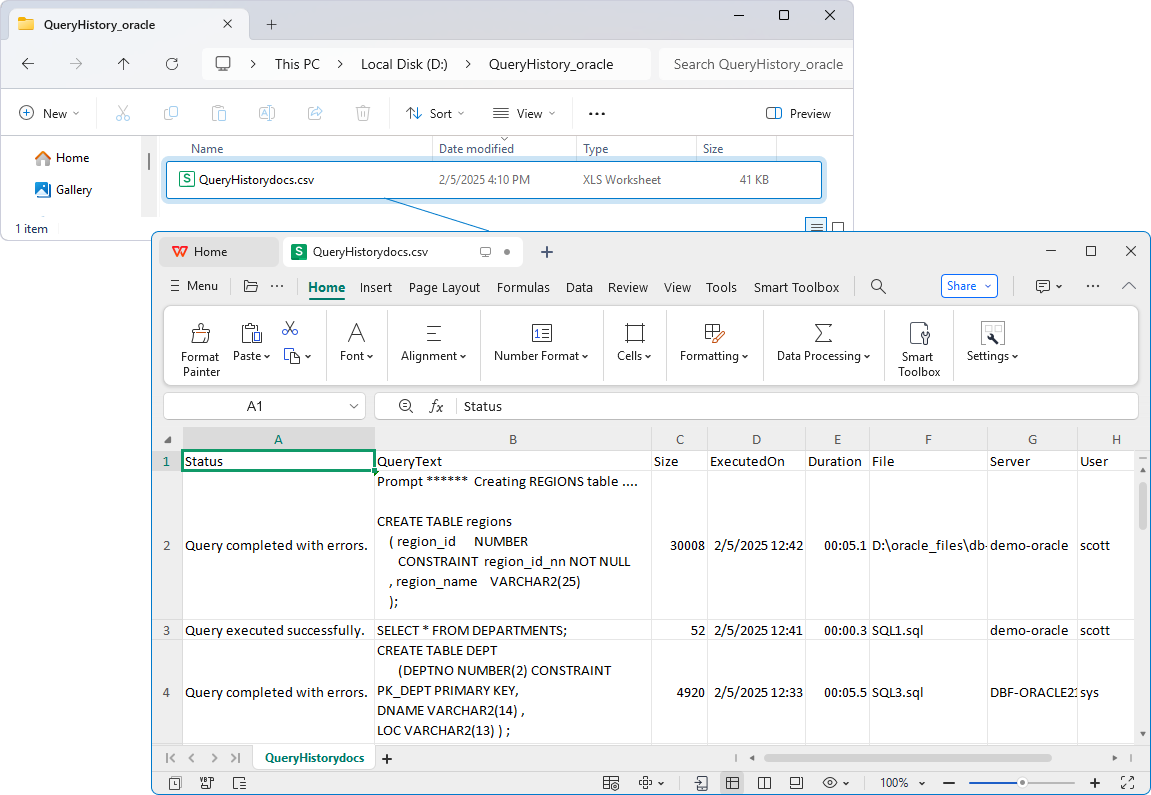Open the Insert ribbon tab
Screen dimensions: 1151x795
pyautogui.click(x=376, y=288)
